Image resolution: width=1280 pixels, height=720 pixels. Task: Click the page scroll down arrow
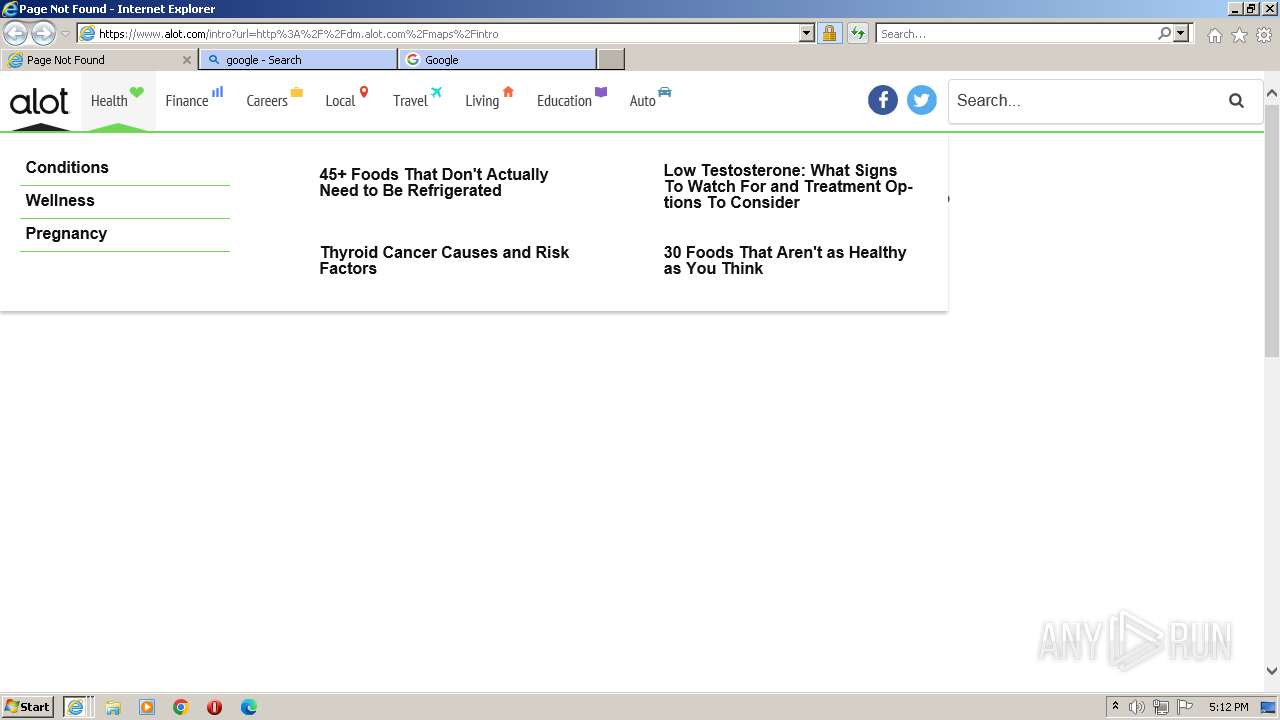pos(1272,671)
